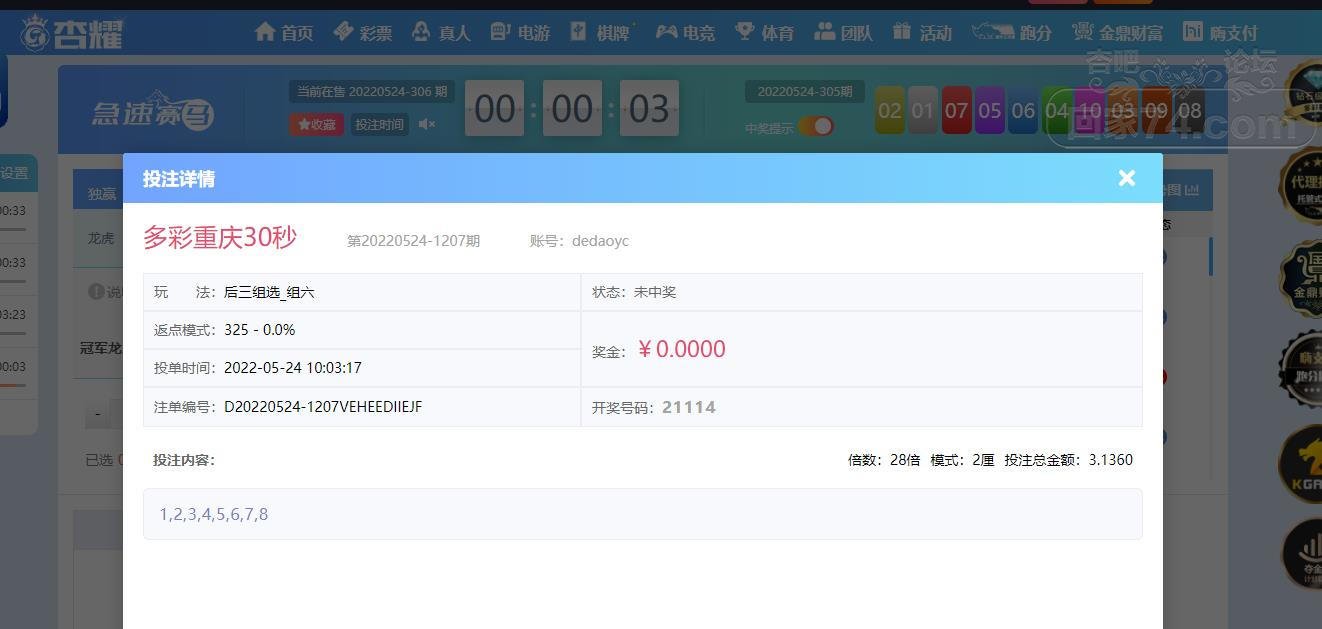The image size is (1322, 629).
Task: Open the 彩票 lottery menu
Action: (363, 32)
